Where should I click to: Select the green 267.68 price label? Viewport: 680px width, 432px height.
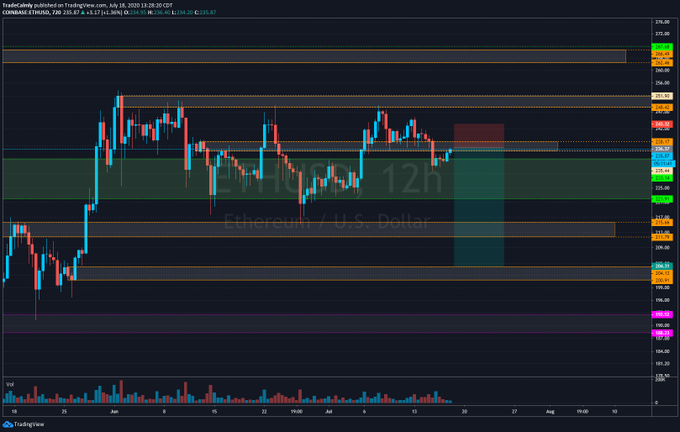click(x=662, y=47)
